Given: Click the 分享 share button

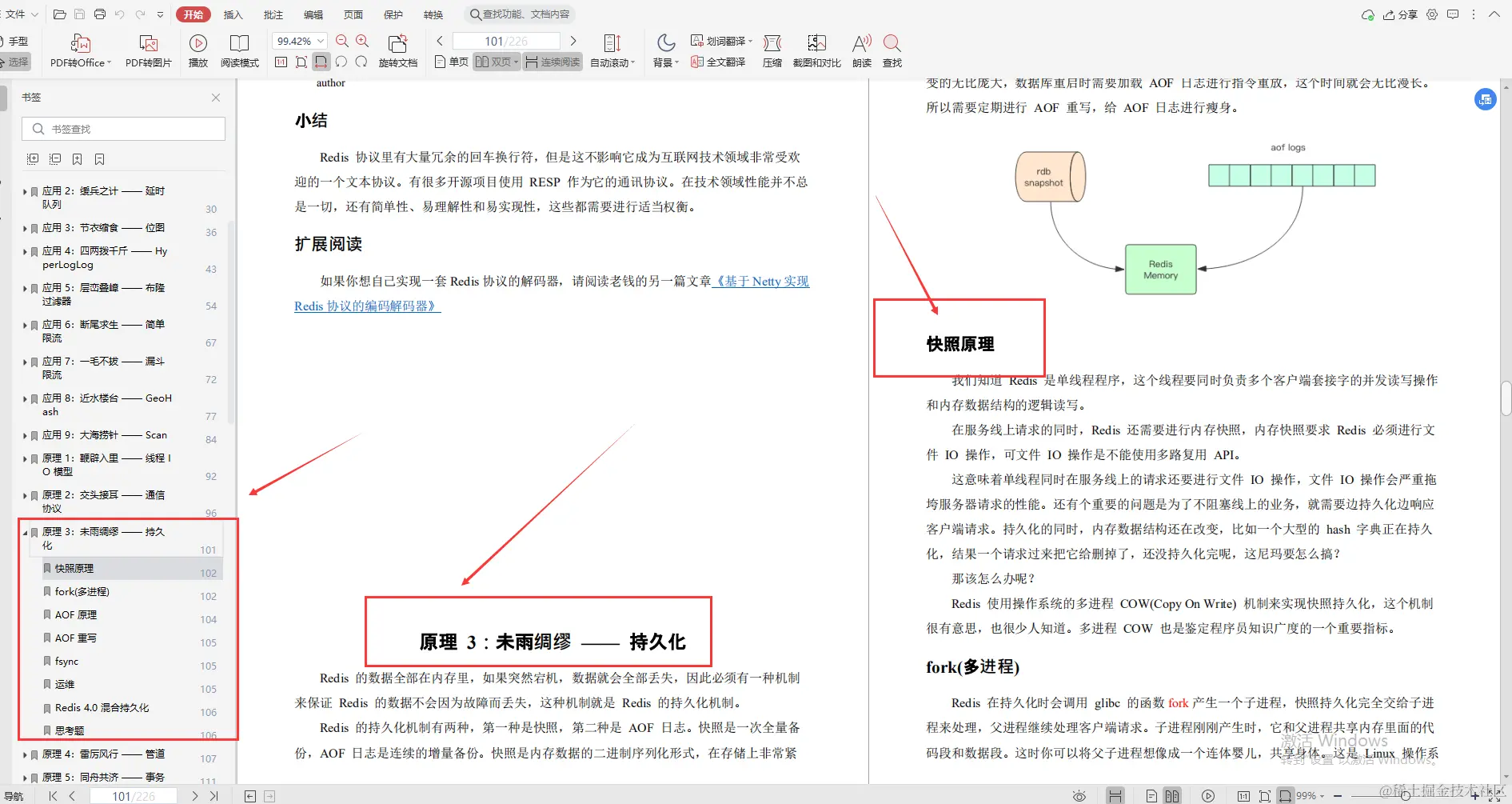Looking at the screenshot, I should [x=1403, y=14].
